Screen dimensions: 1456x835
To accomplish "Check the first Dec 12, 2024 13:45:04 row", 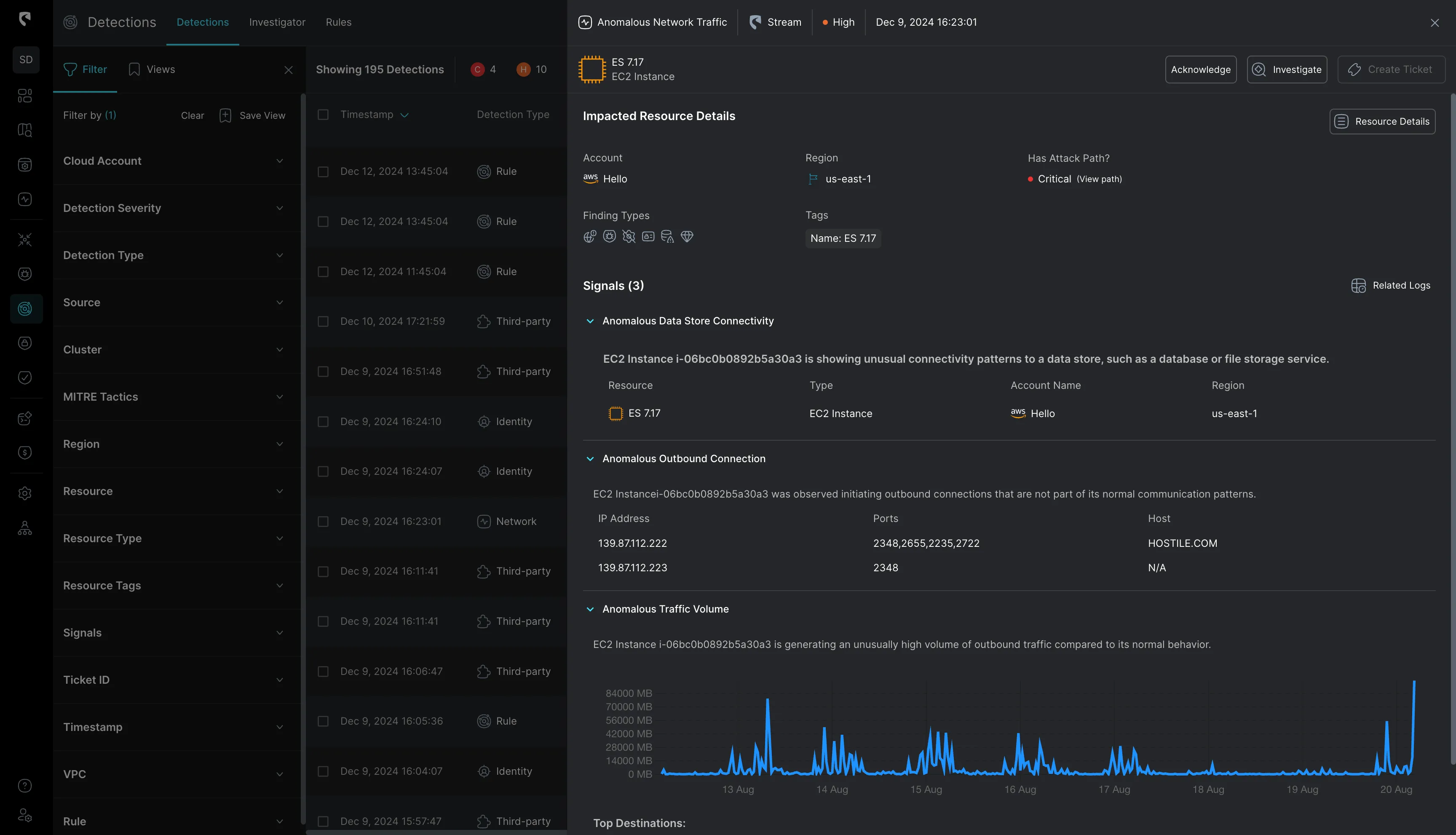I will point(324,171).
